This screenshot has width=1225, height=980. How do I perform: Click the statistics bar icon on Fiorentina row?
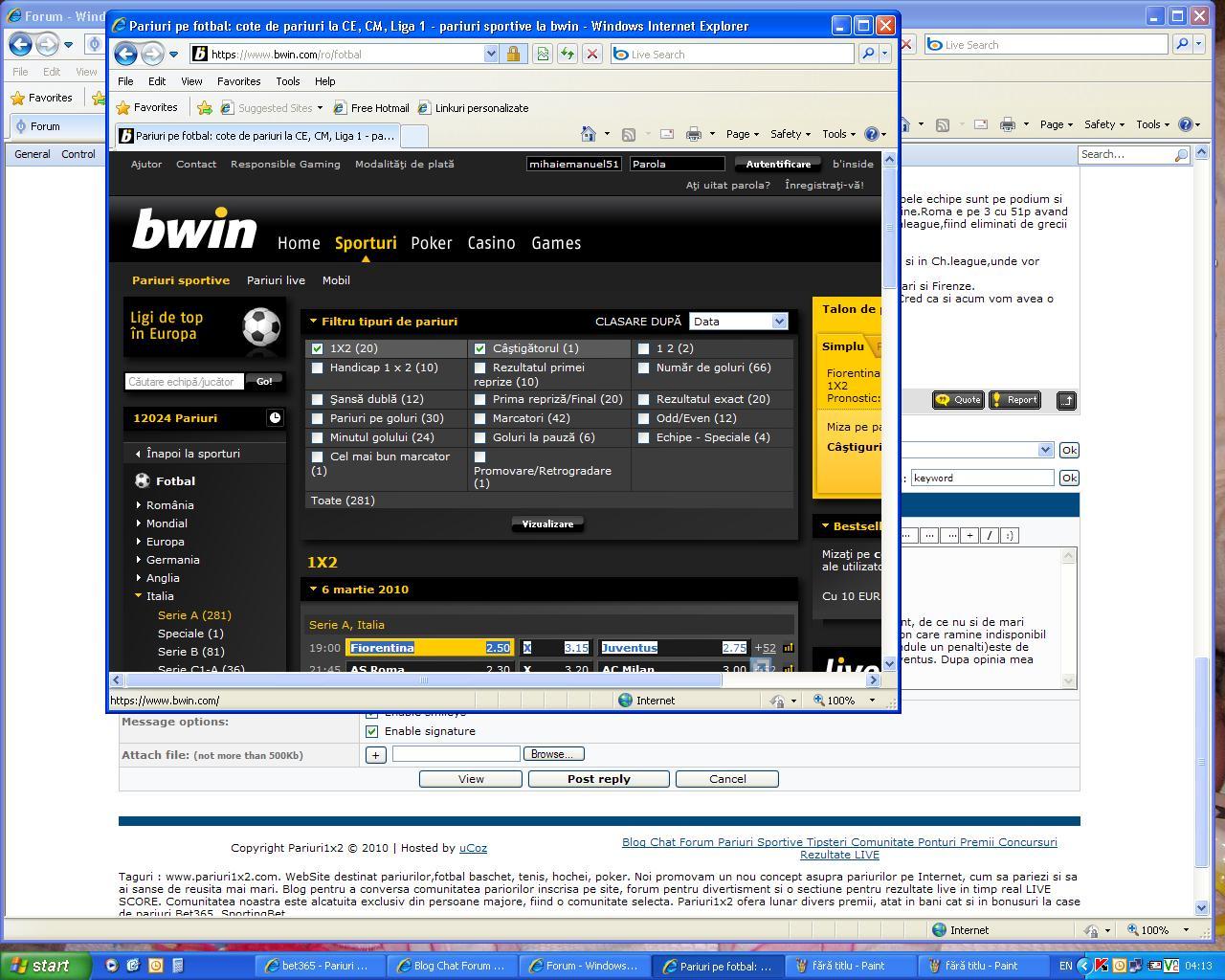789,648
